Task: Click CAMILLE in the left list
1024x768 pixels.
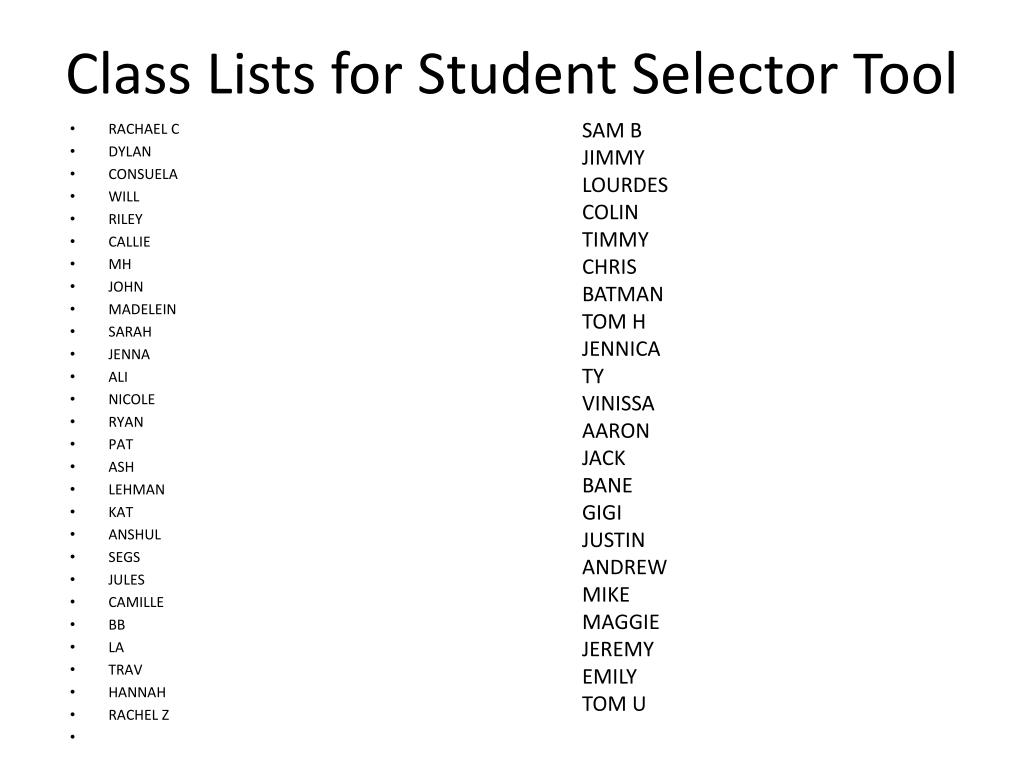Action: (136, 602)
